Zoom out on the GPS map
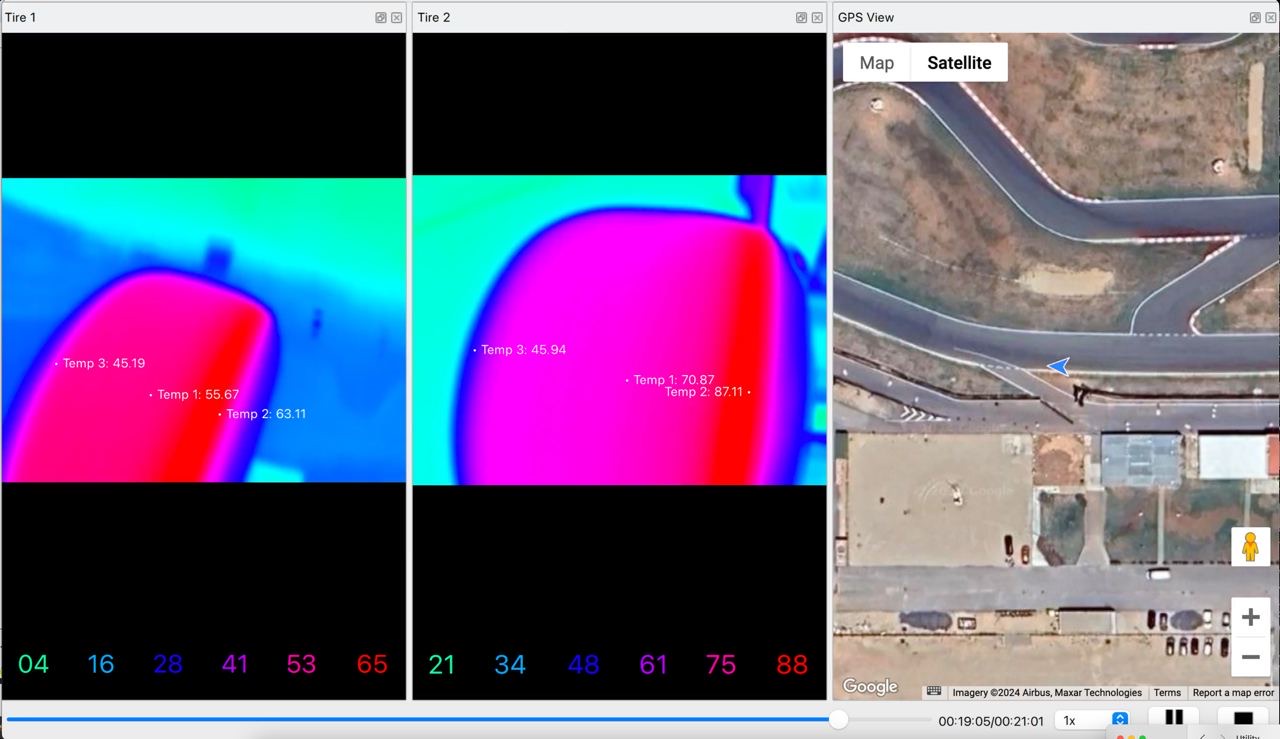This screenshot has height=739, width=1280. [x=1250, y=657]
